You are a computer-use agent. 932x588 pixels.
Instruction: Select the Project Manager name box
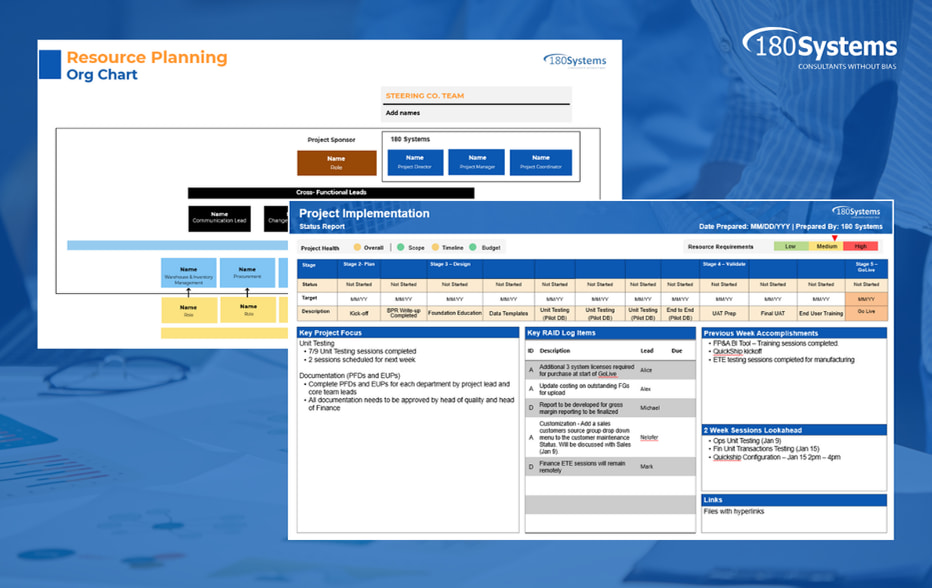coord(477,162)
